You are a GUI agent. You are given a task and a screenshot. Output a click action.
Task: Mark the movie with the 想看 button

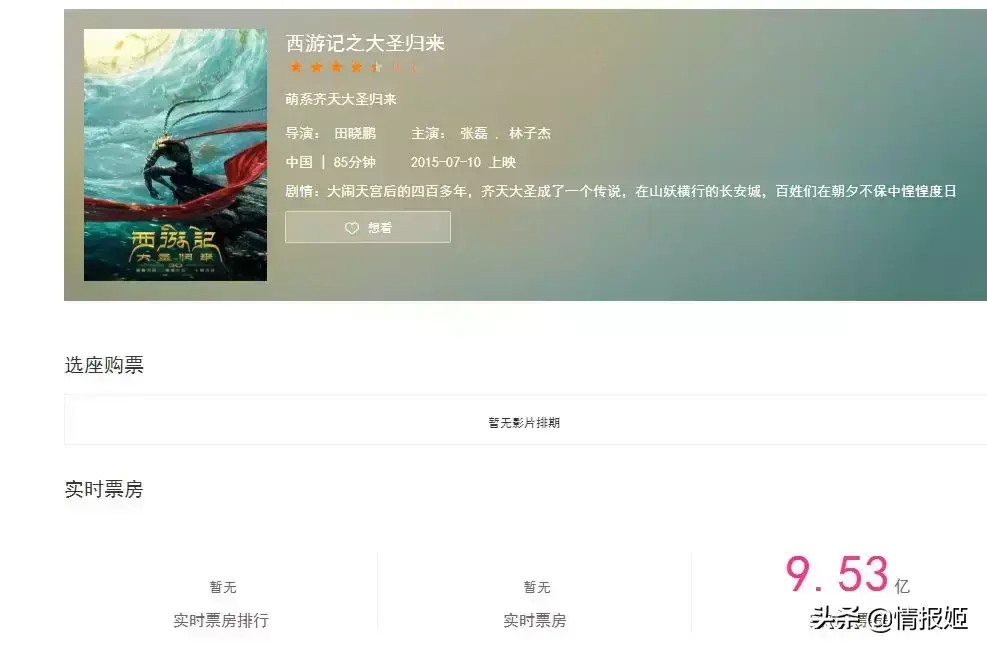point(368,227)
